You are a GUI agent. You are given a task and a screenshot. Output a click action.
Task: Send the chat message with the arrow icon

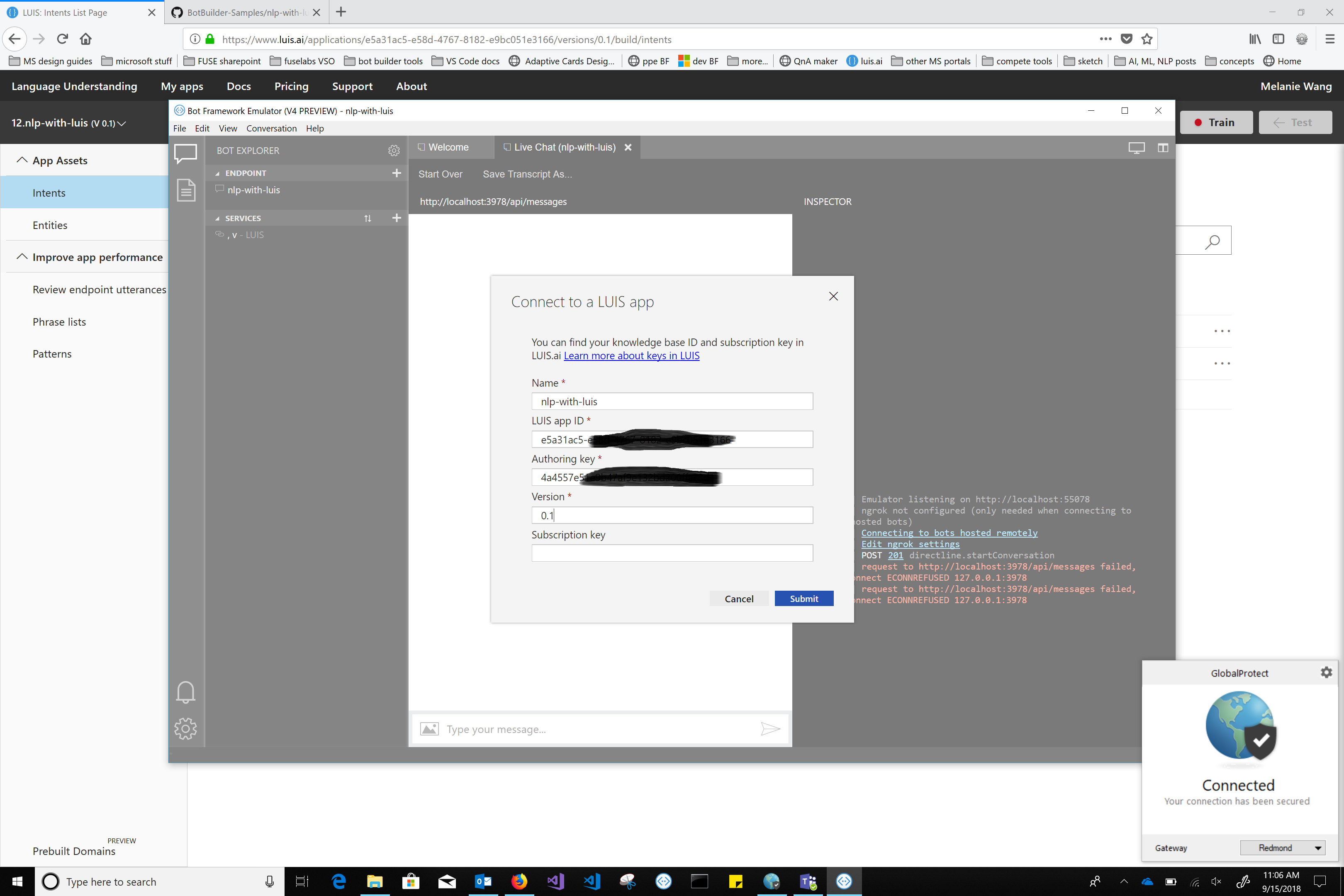[770, 729]
